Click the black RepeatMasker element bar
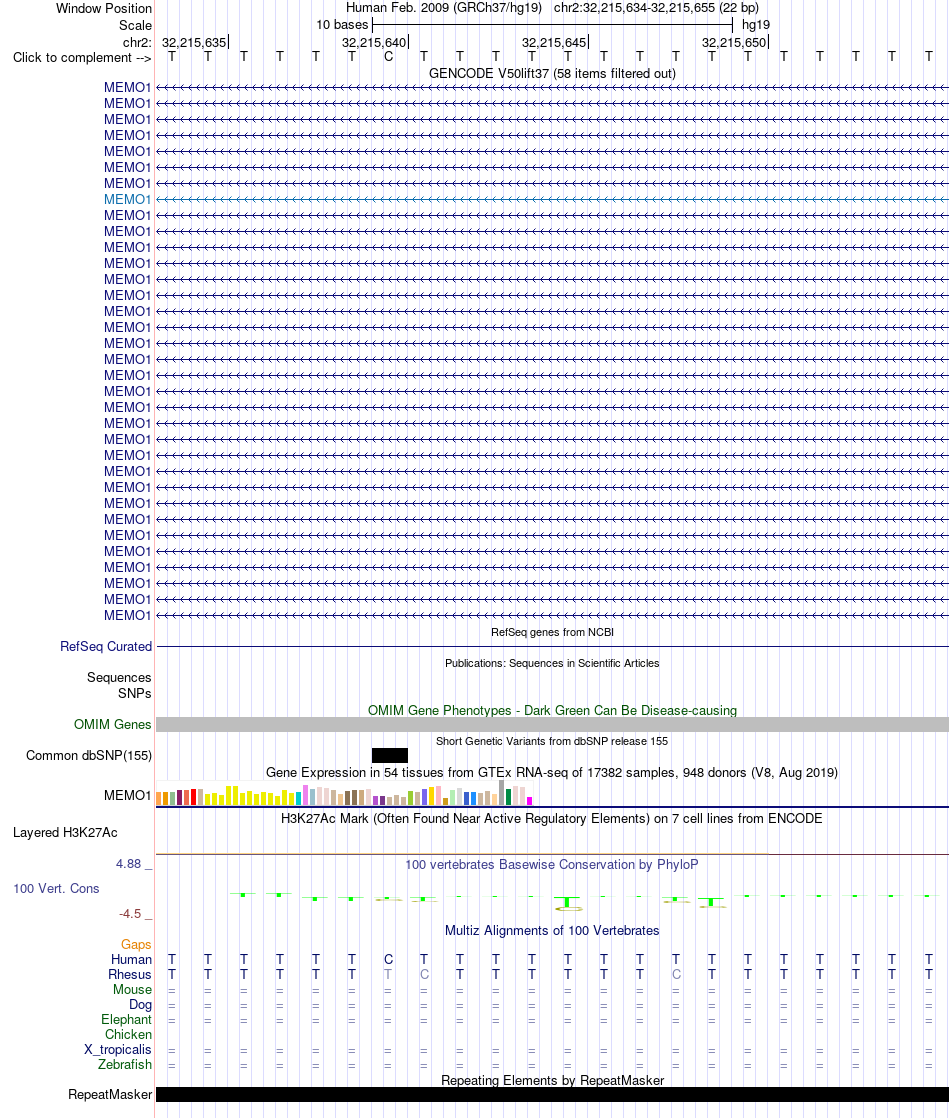The height and width of the screenshot is (1118, 950). pos(552,1094)
